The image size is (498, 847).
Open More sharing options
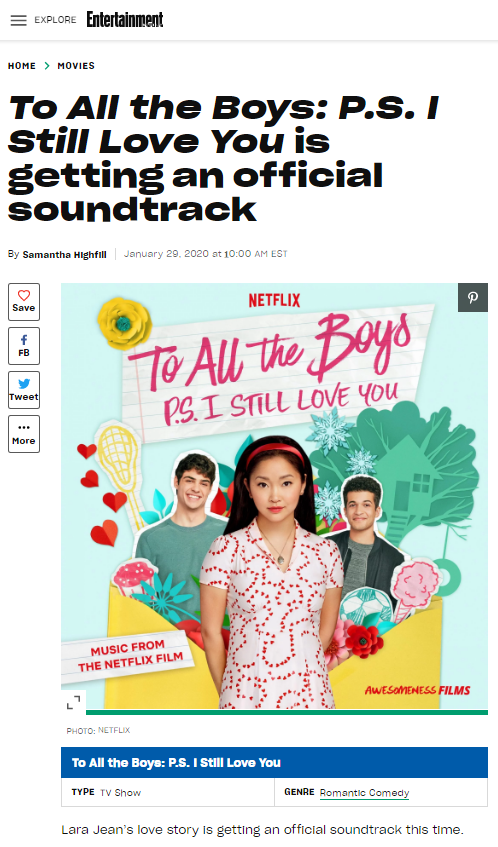pos(24,434)
